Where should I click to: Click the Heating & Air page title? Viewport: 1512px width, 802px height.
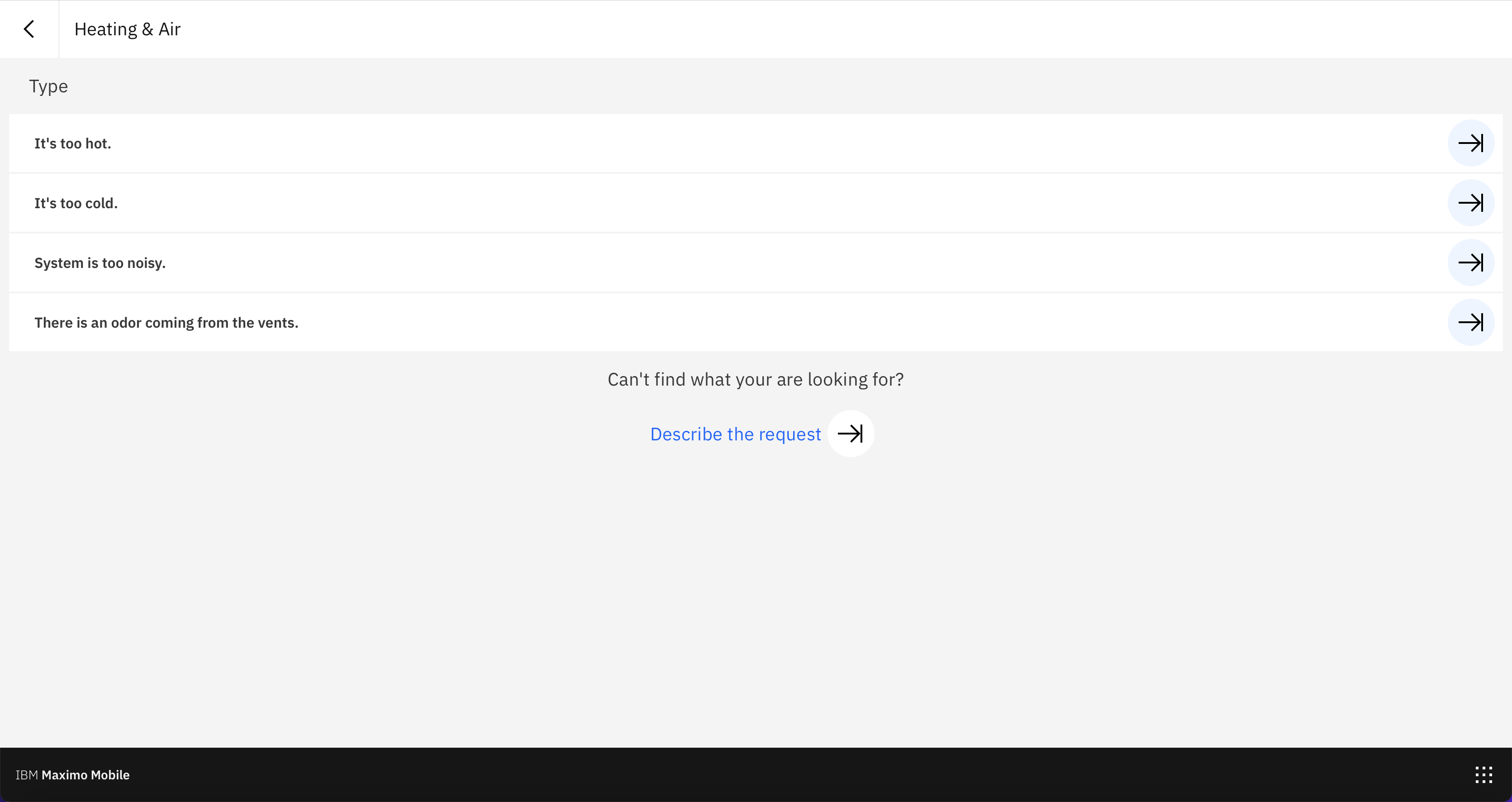[128, 29]
